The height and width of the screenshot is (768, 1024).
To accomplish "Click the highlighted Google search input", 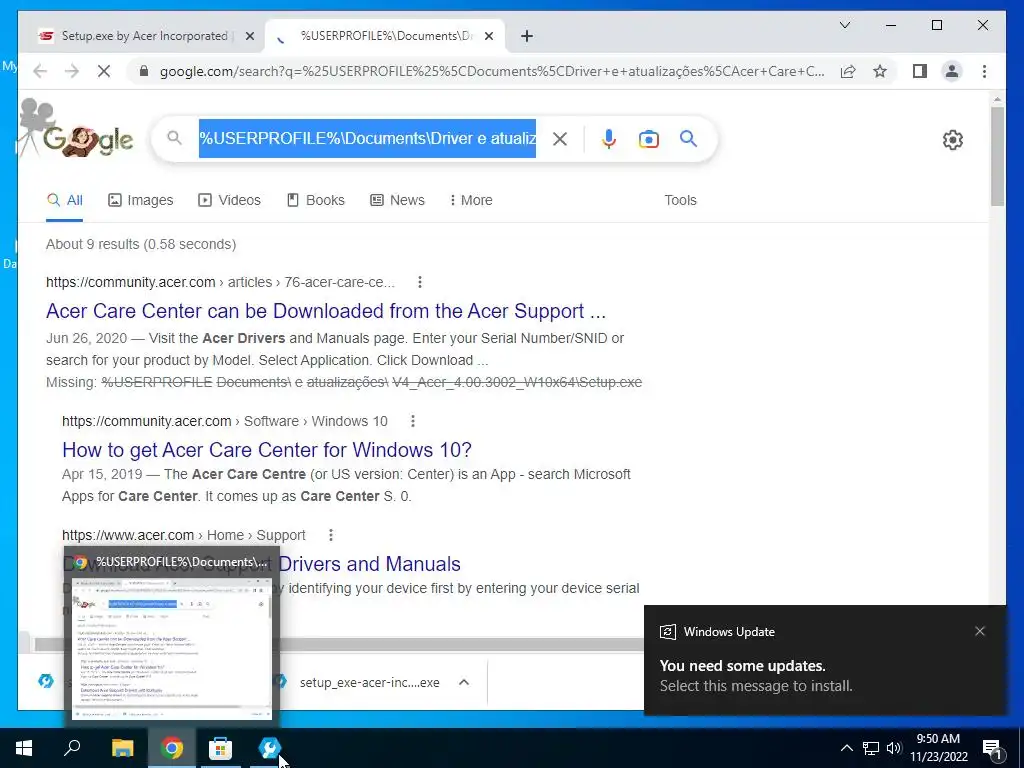I will coord(367,138).
